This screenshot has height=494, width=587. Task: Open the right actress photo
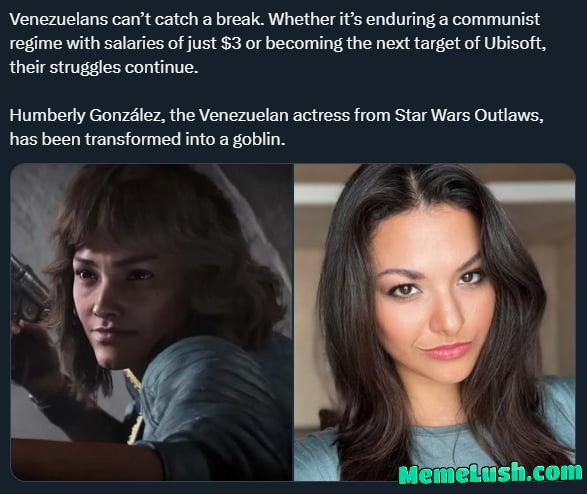coord(435,322)
